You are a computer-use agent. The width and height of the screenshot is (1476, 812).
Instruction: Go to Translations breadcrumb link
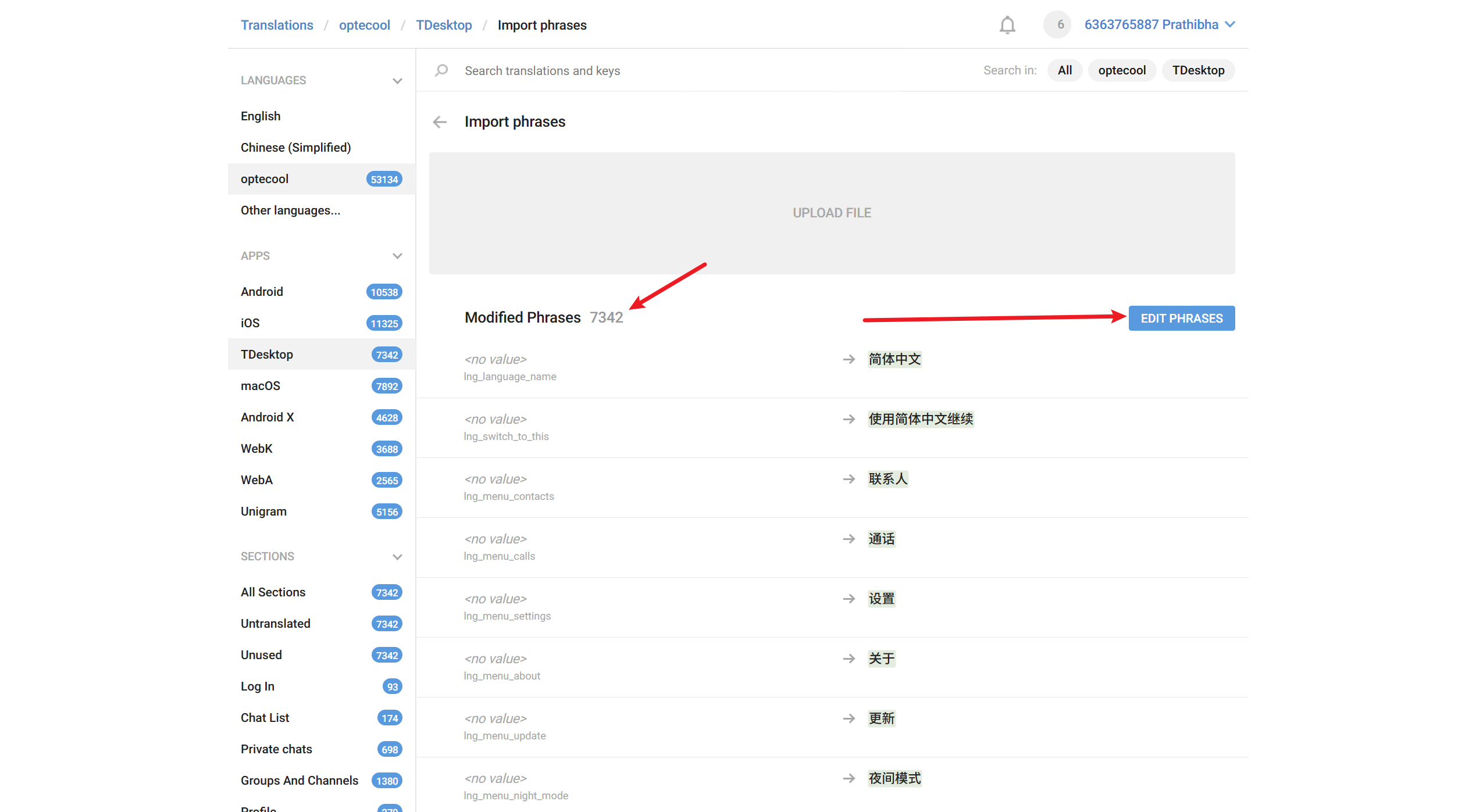point(277,25)
